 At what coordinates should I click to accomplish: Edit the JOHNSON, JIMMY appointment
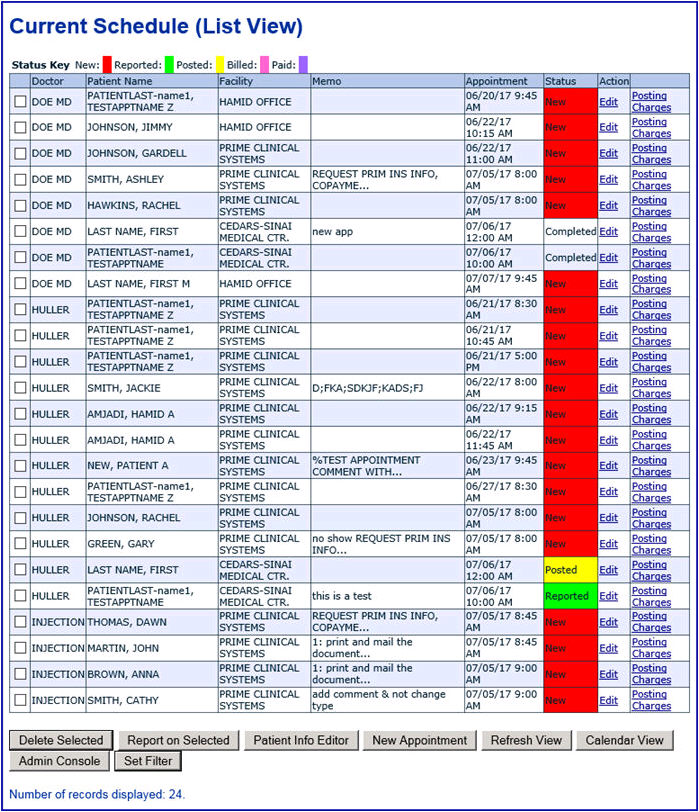pos(608,127)
